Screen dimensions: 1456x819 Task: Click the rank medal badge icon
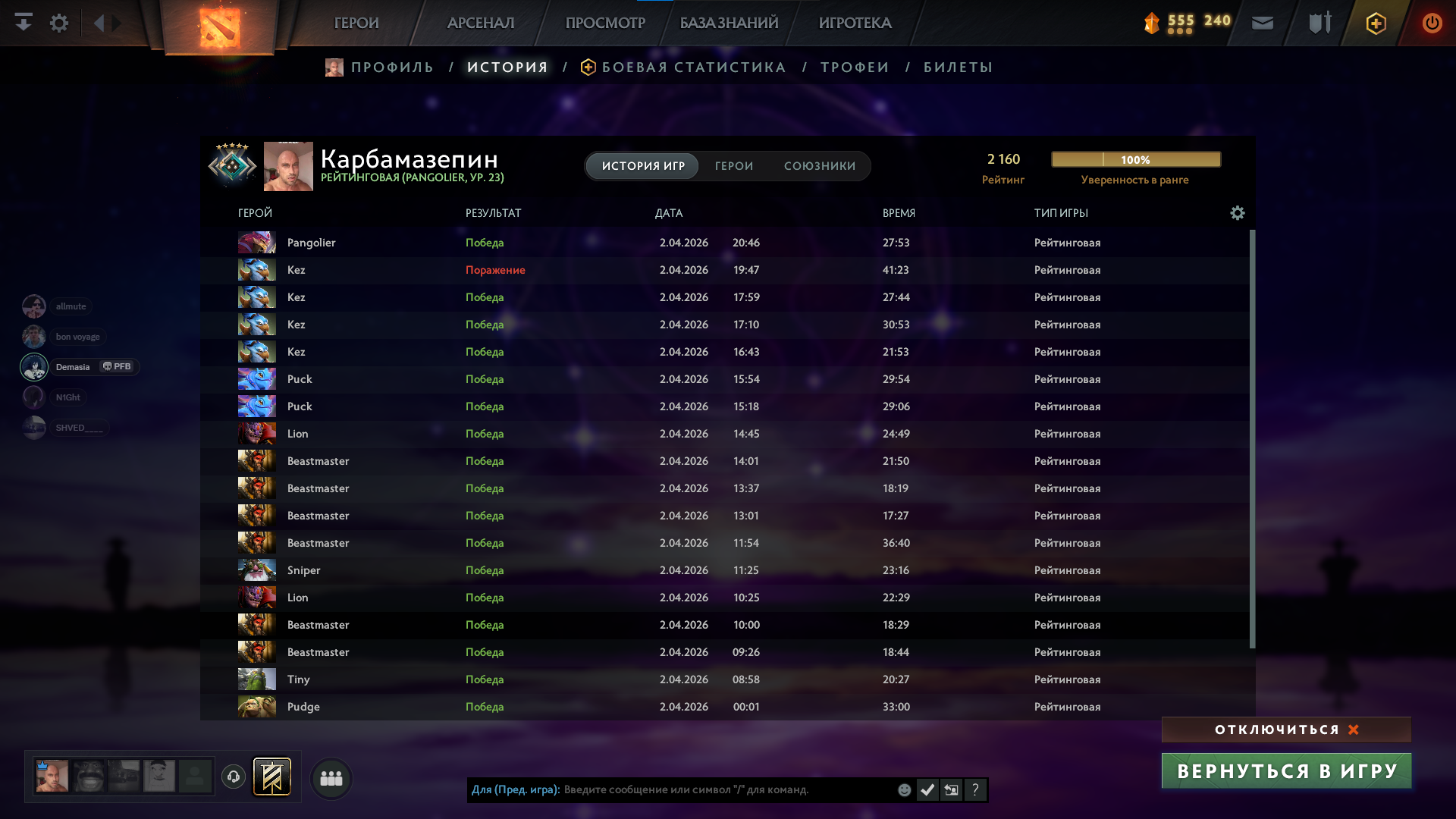232,165
